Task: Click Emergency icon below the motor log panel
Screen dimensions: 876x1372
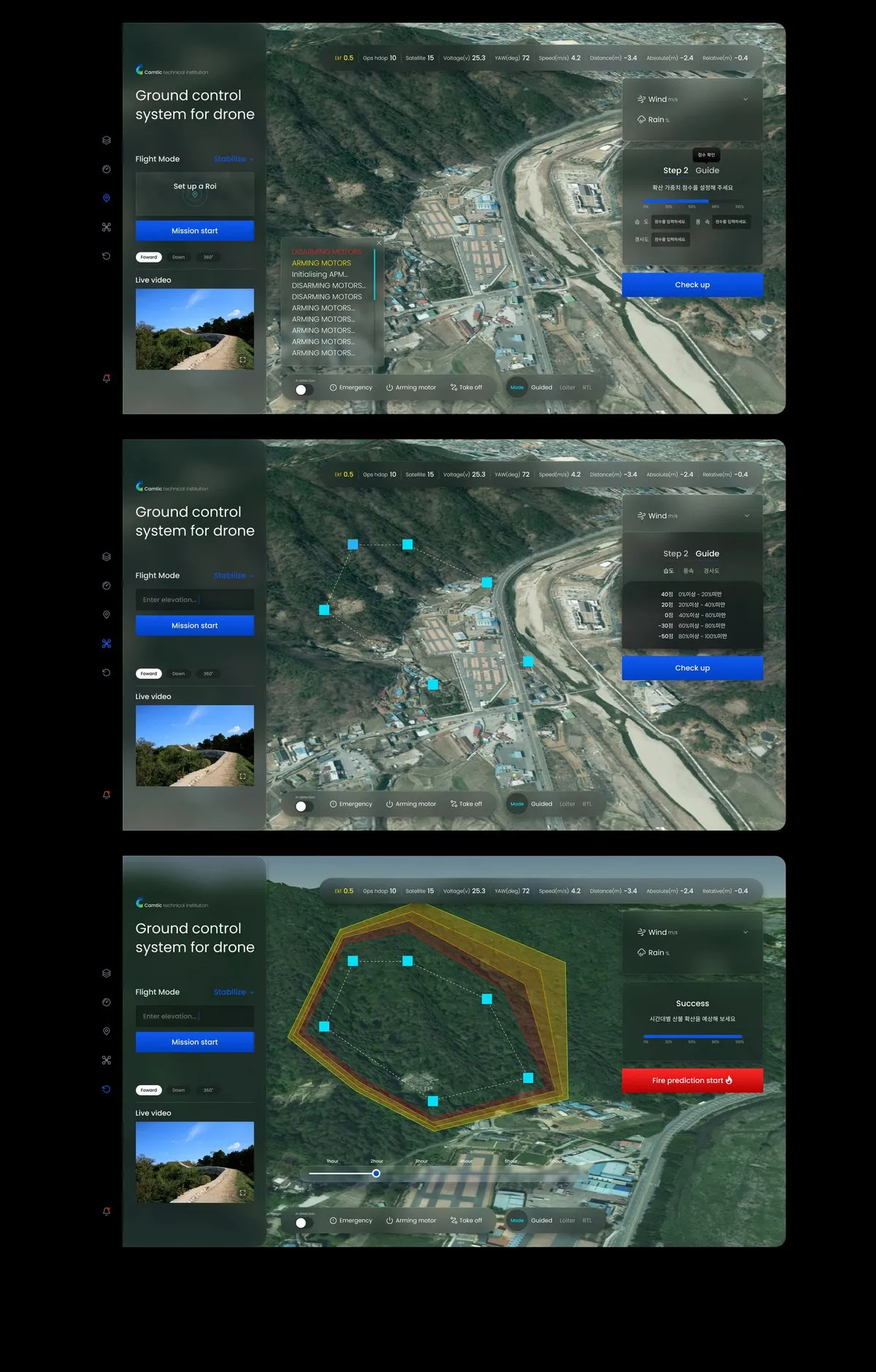Action: 333,388
